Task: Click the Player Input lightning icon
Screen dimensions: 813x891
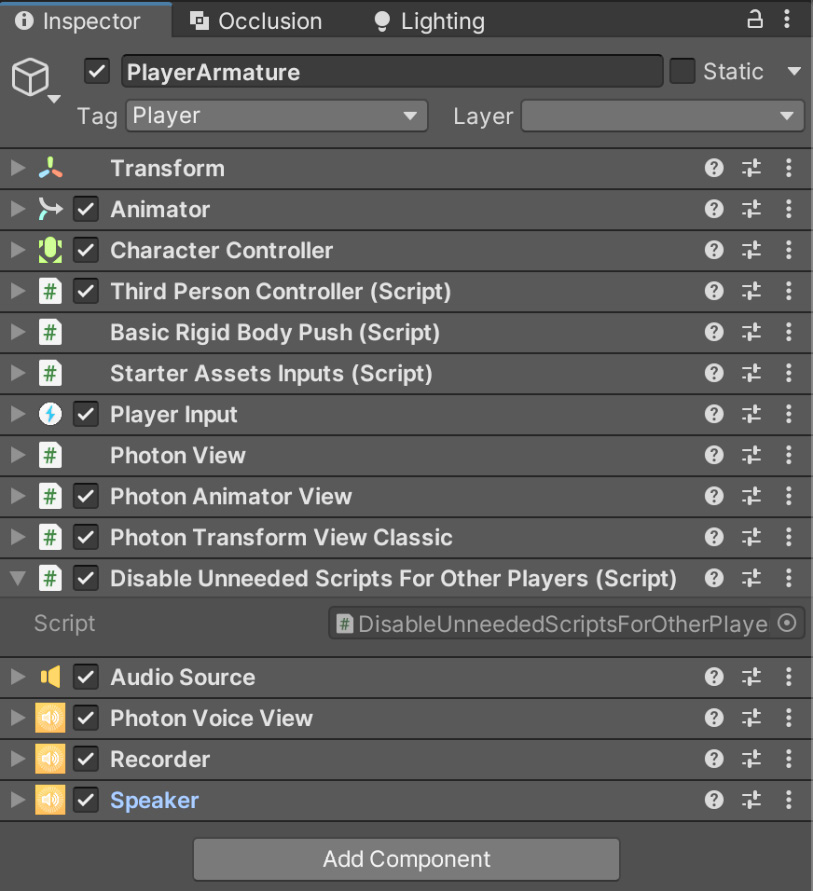Action: (51, 414)
